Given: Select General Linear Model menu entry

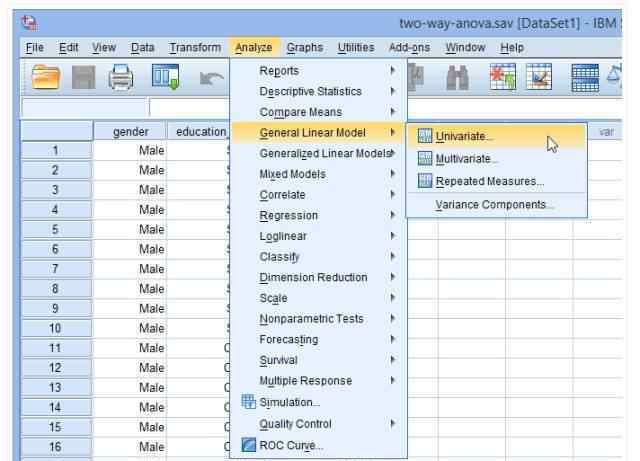Looking at the screenshot, I should click(318, 133).
